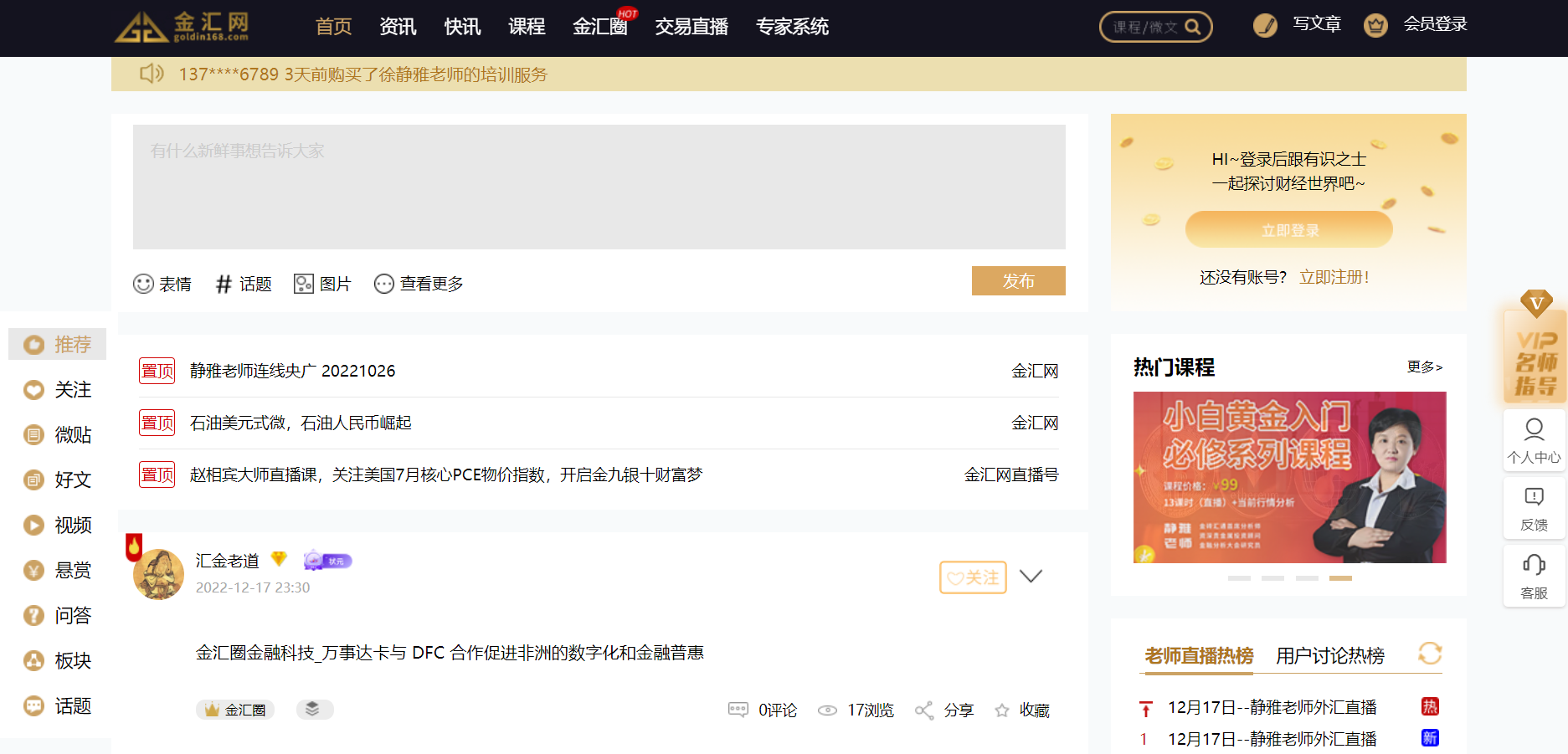Open 专家系统 in top navigation
The height and width of the screenshot is (754, 1568).
[792, 27]
